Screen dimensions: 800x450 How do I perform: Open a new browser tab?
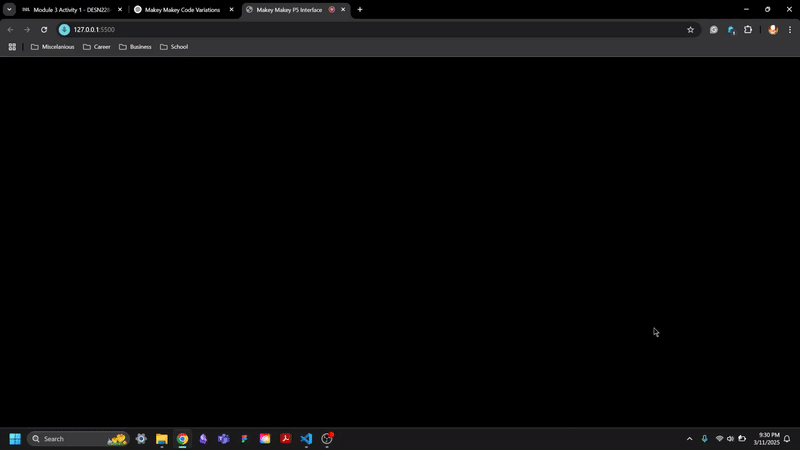click(360, 10)
